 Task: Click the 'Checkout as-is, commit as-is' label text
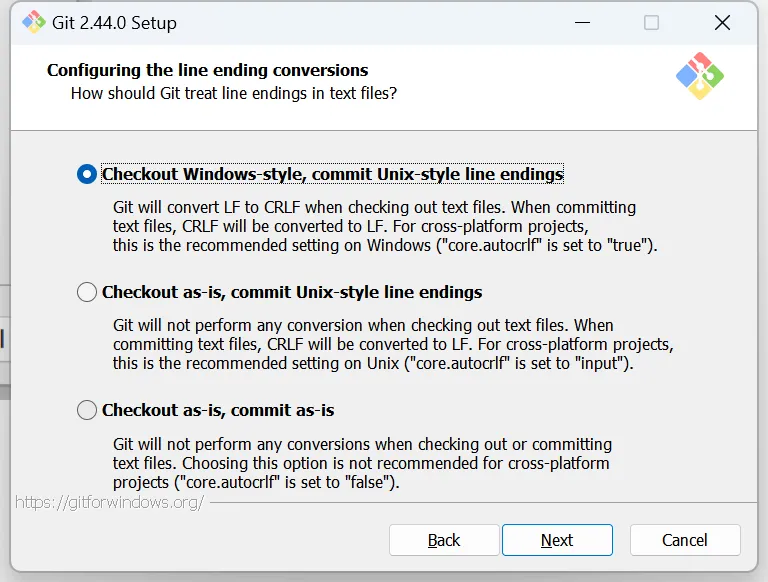tap(218, 410)
